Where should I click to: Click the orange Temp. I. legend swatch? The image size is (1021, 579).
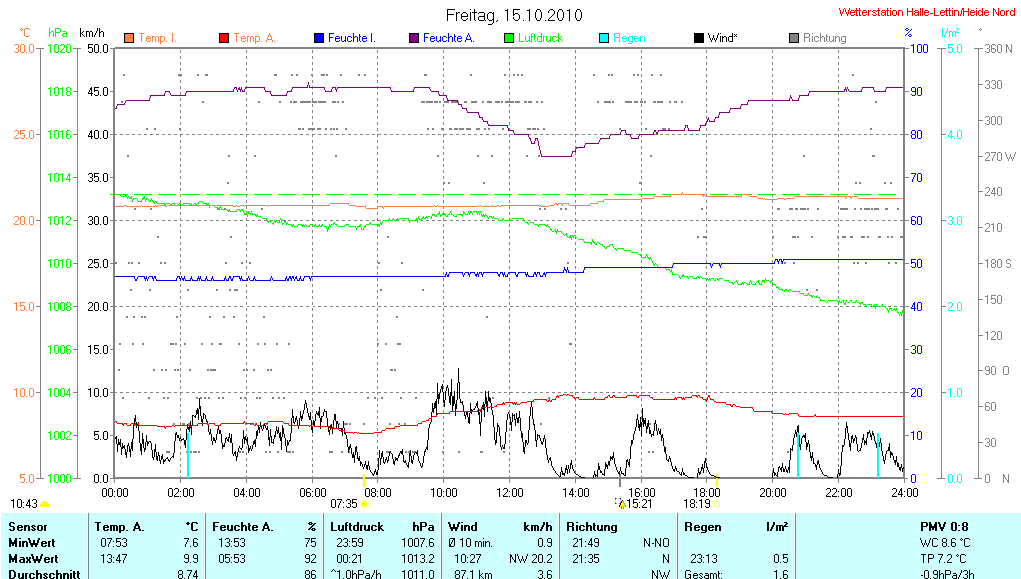[x=128, y=38]
